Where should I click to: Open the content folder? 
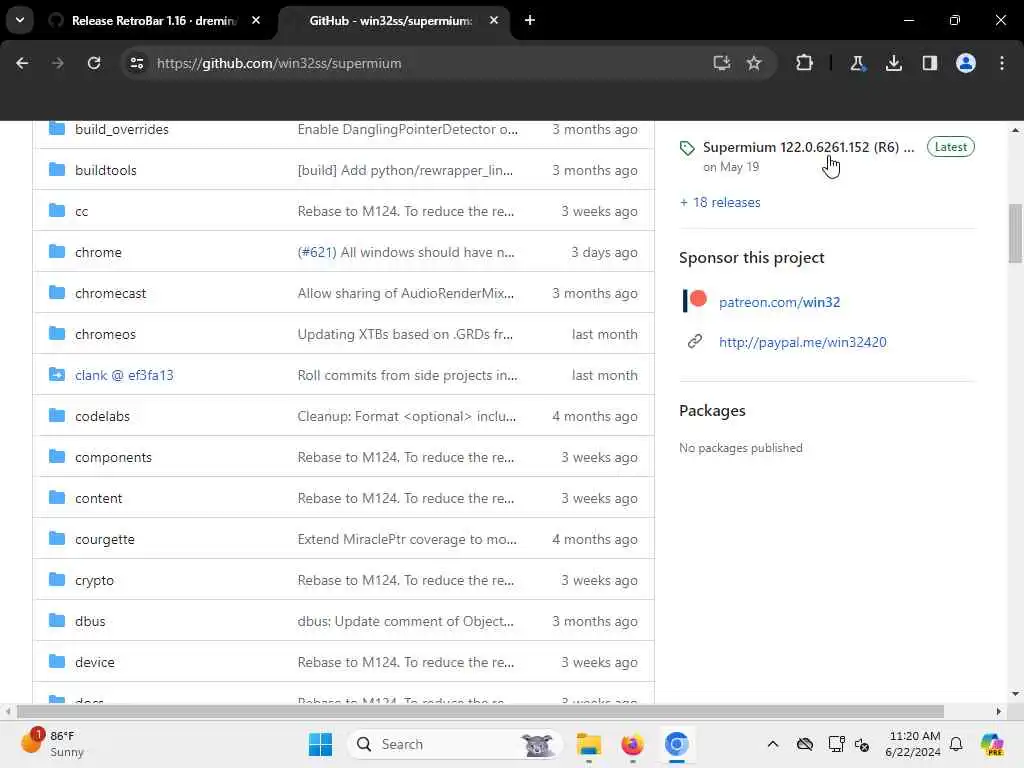click(x=98, y=498)
